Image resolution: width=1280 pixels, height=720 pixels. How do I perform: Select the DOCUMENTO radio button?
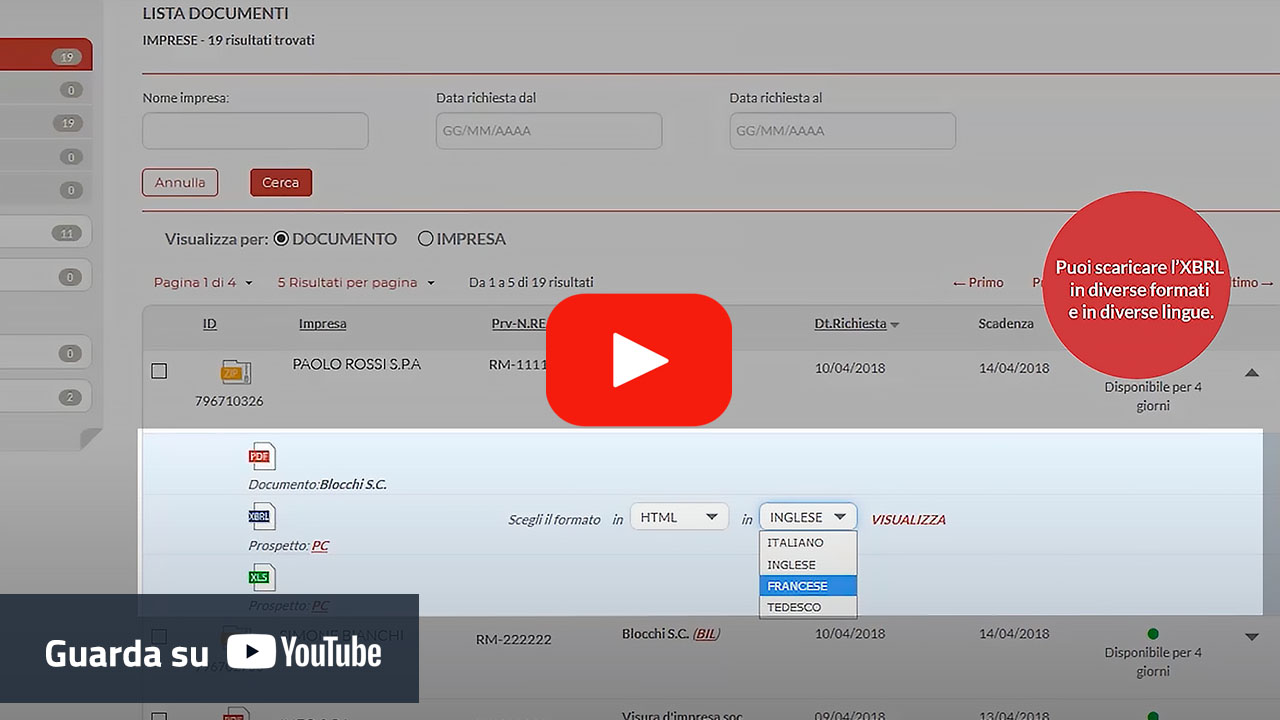281,239
